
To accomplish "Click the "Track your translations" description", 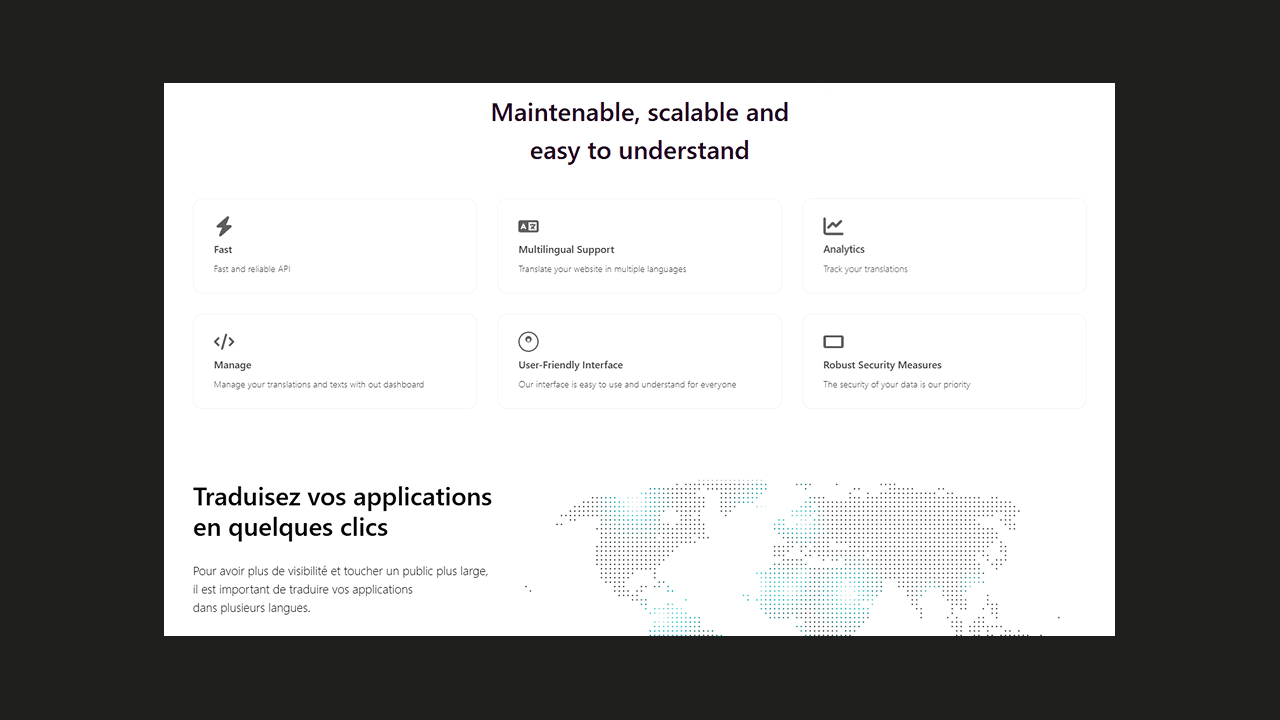I will 865,269.
